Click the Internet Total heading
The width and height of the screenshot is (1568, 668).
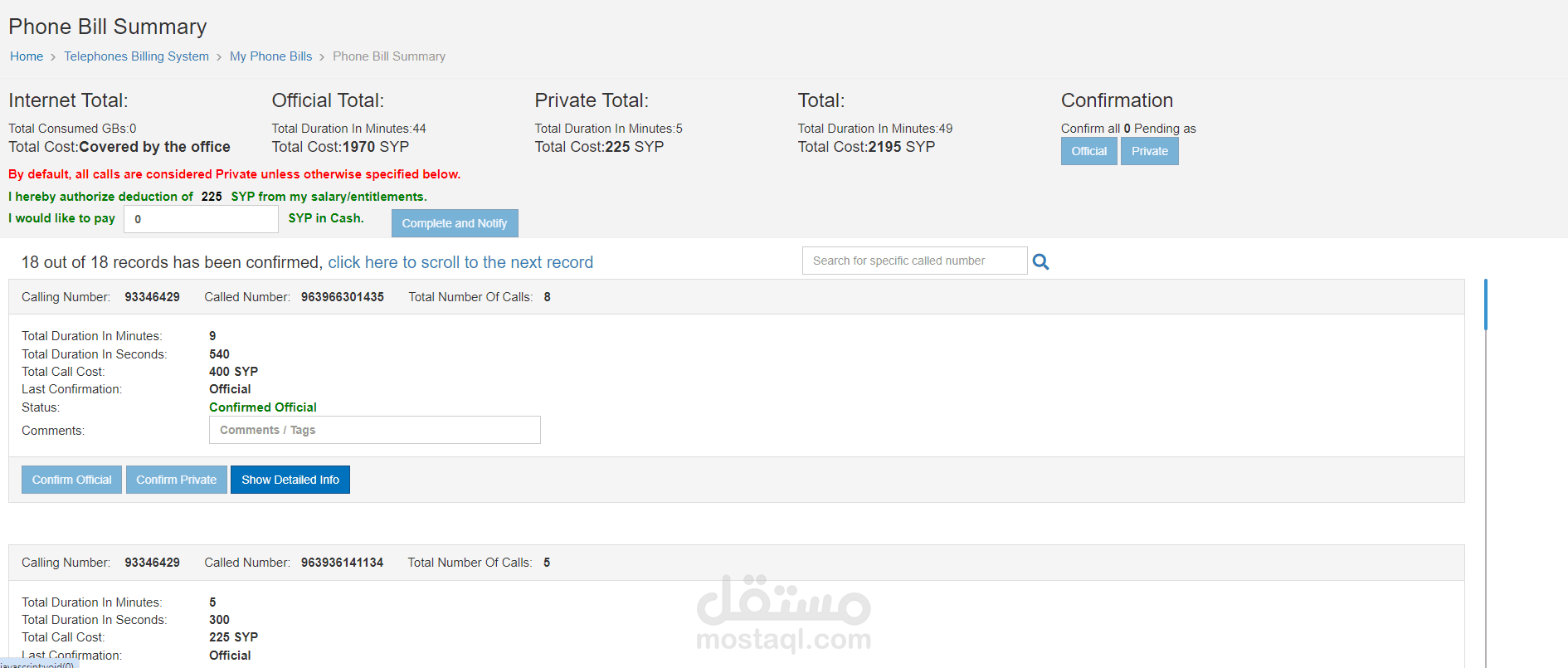[x=68, y=100]
